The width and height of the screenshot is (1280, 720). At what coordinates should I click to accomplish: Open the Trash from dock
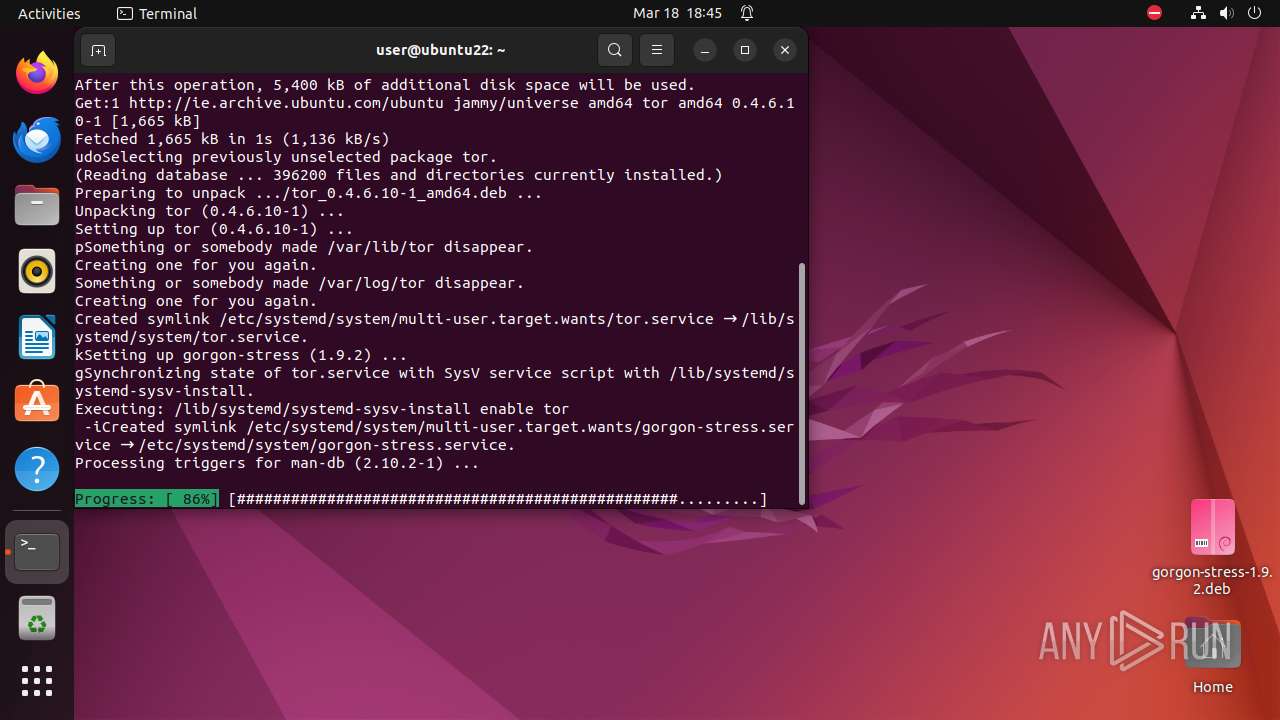click(37, 618)
